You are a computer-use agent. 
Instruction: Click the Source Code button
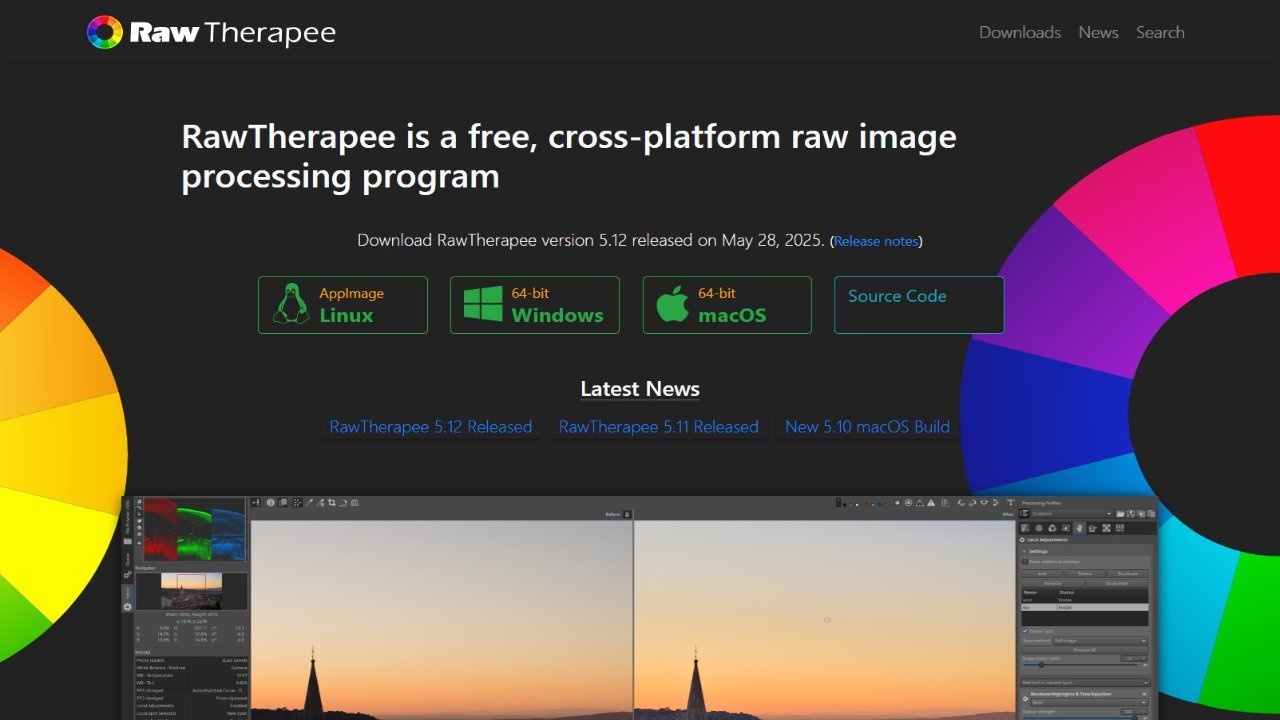tap(919, 305)
